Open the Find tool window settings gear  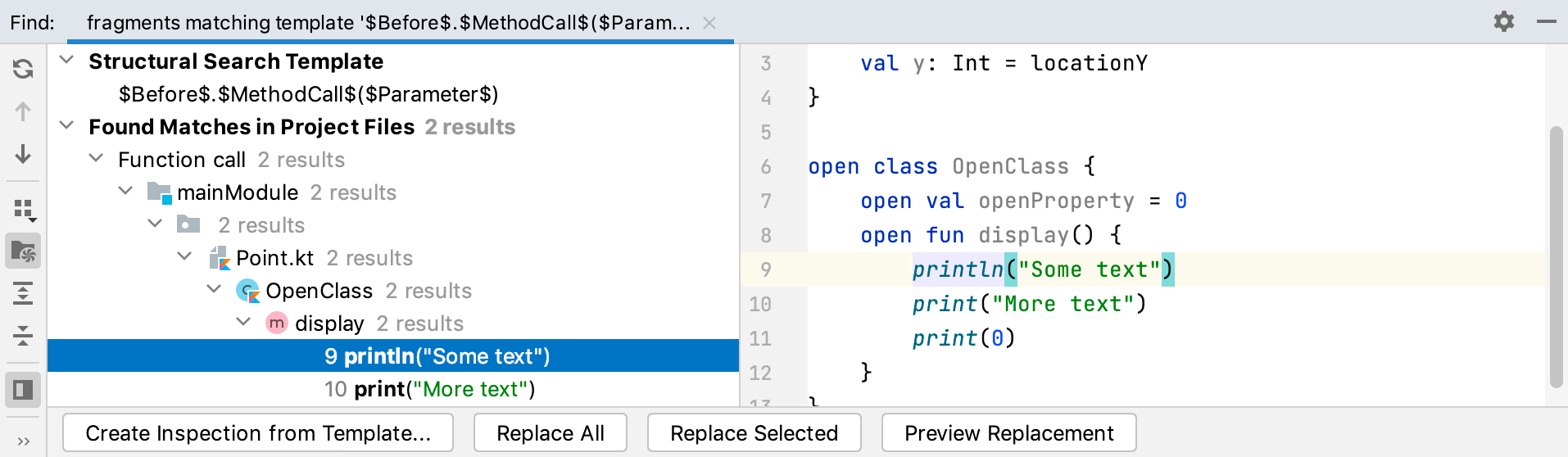pos(1504,21)
